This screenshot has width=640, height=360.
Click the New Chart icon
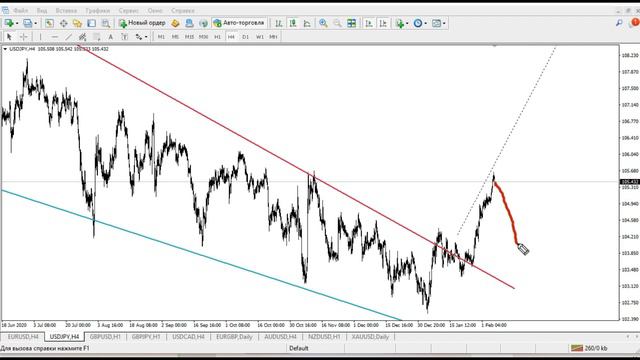click(x=8, y=23)
